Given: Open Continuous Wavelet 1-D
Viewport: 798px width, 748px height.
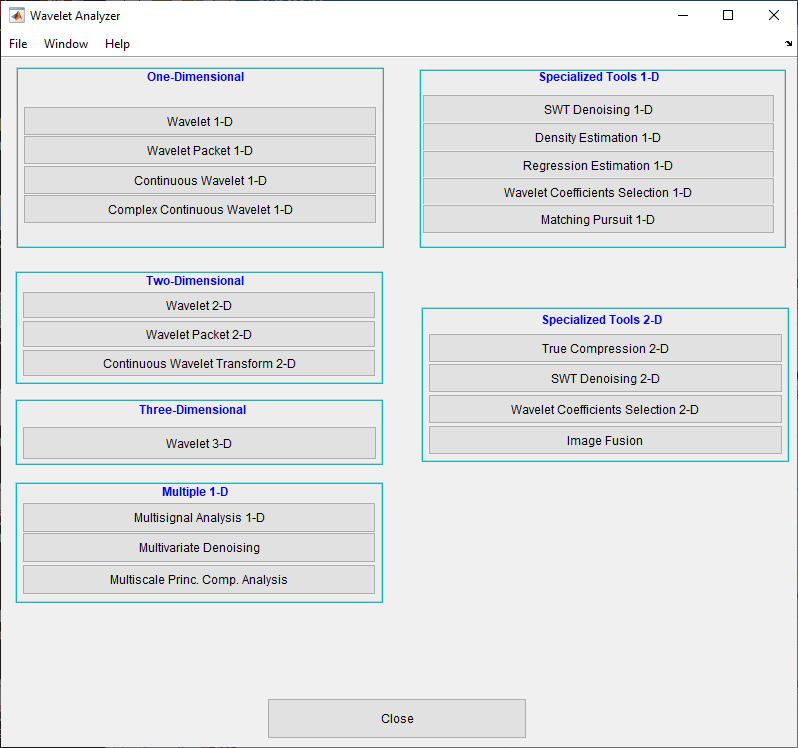Looking at the screenshot, I should (x=200, y=180).
